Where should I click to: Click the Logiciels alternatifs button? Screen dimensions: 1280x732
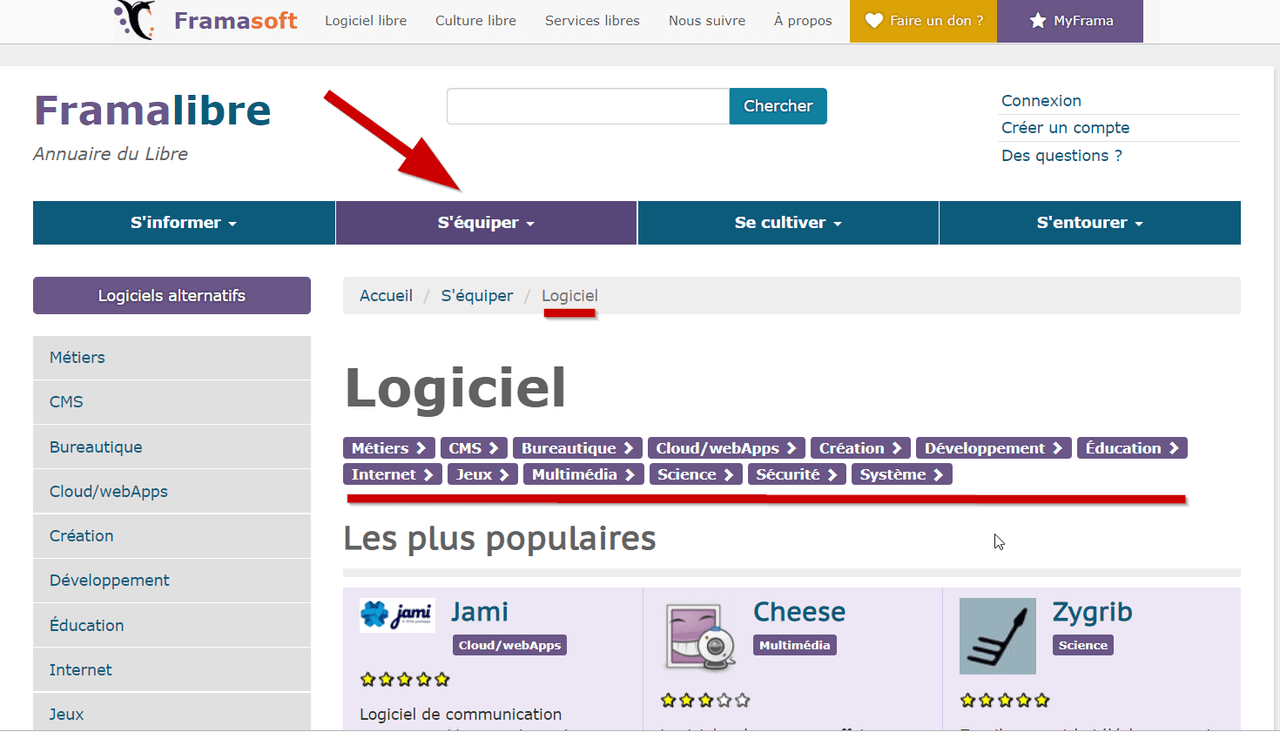point(172,296)
